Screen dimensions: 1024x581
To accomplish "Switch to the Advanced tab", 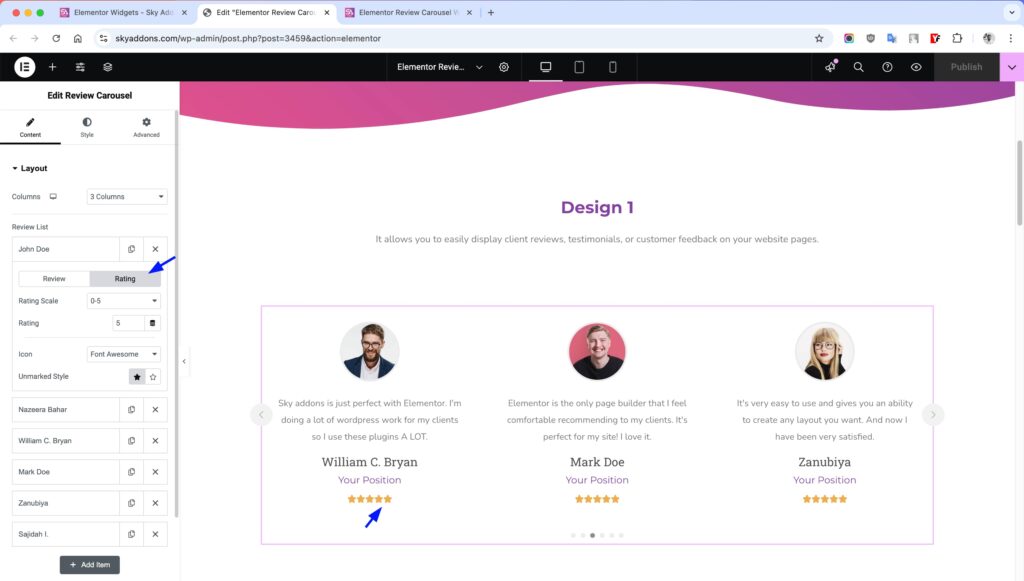I will [x=146, y=127].
